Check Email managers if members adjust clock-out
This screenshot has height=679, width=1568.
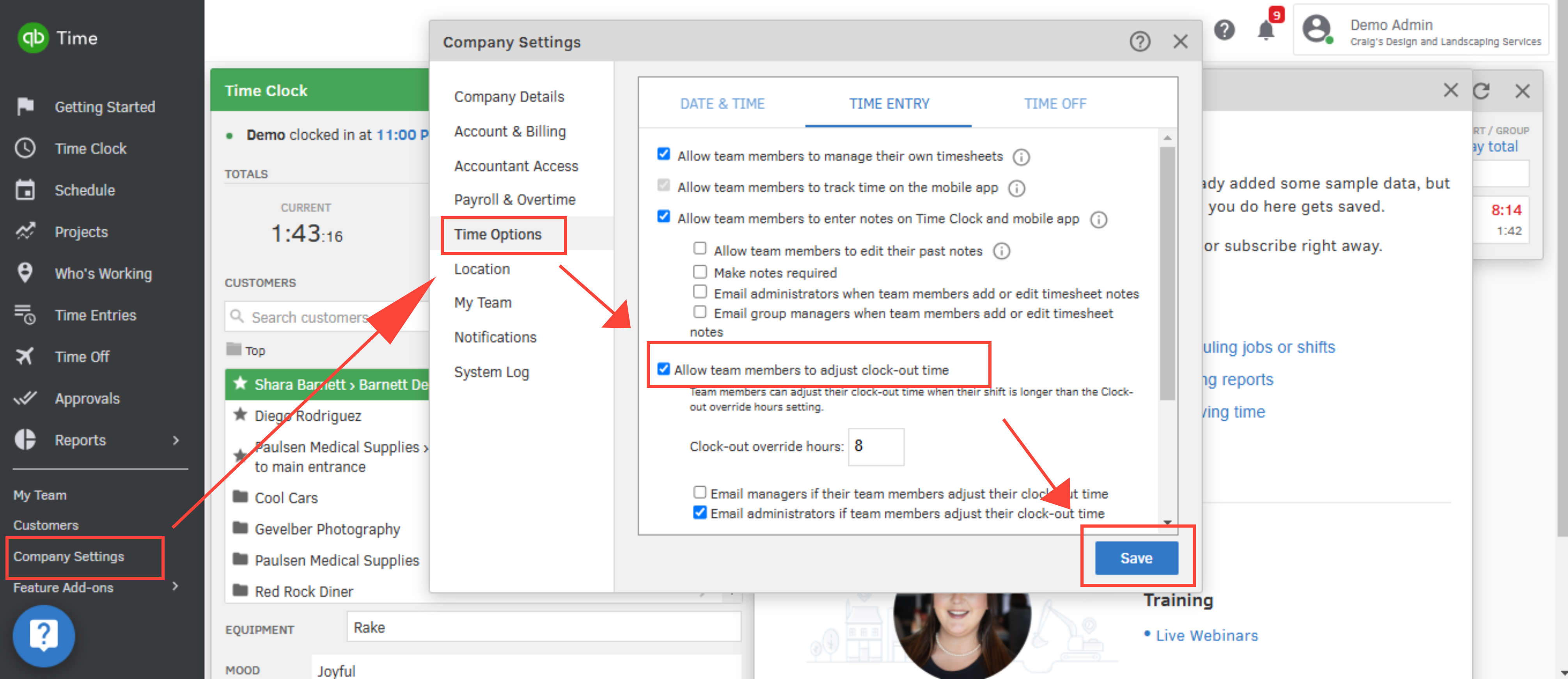[700, 492]
